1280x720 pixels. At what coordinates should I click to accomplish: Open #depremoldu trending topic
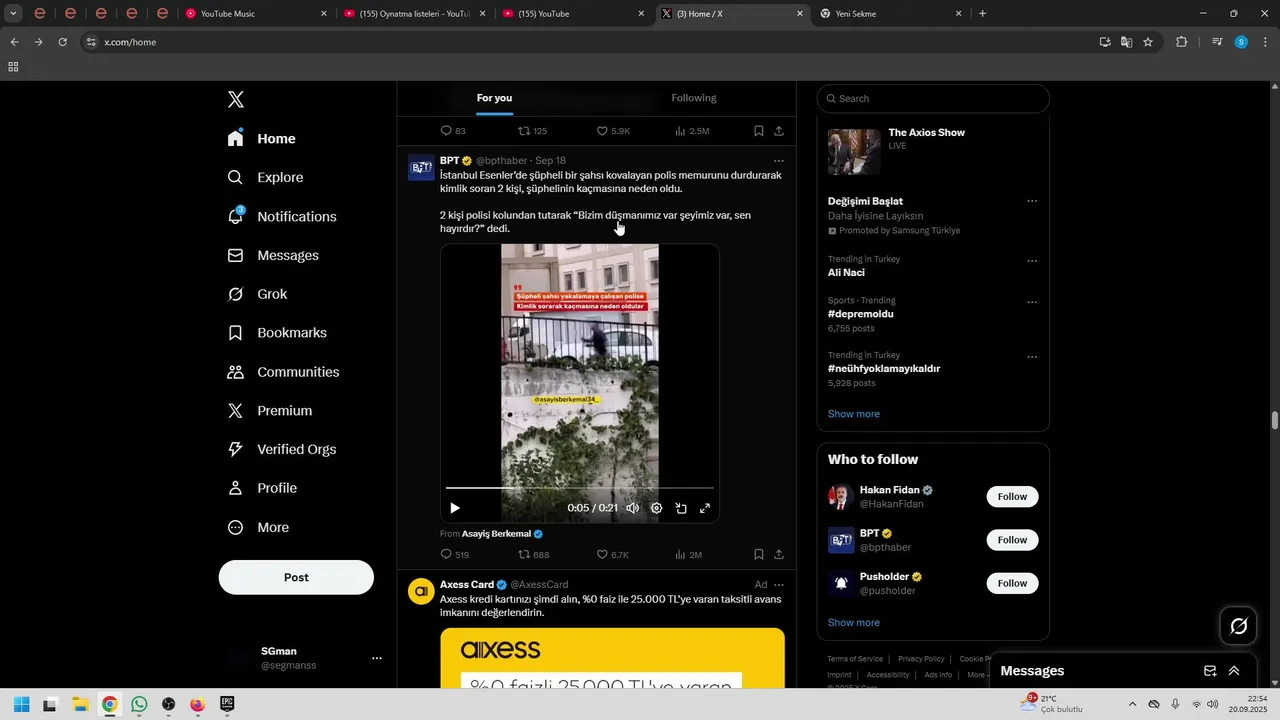click(x=860, y=314)
